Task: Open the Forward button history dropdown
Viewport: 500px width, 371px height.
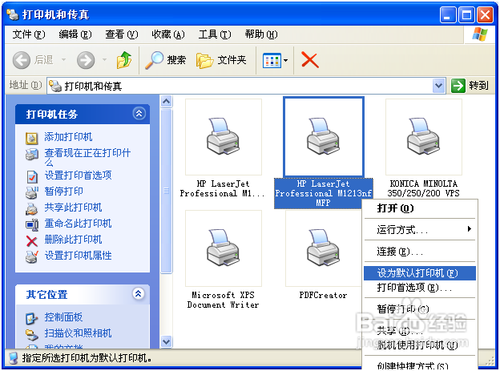Action: click(x=105, y=60)
